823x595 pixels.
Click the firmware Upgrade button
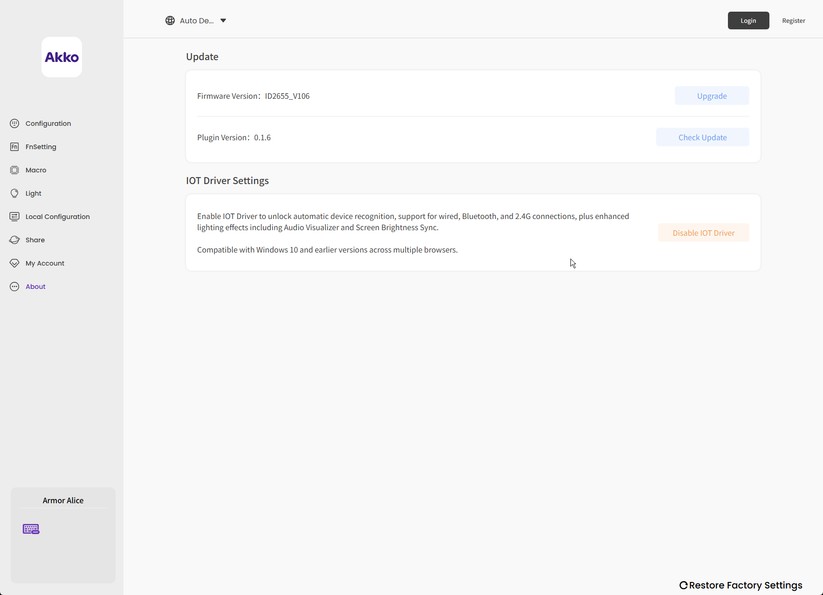click(712, 95)
